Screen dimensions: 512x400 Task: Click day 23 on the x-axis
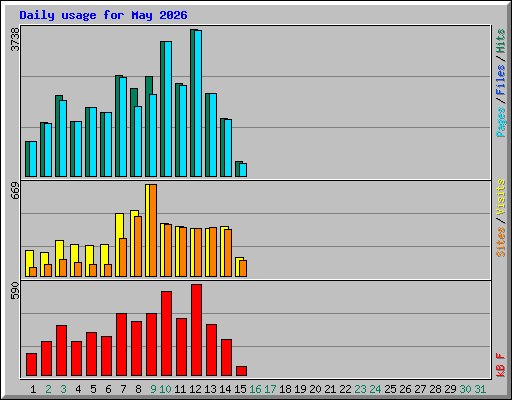360,389
